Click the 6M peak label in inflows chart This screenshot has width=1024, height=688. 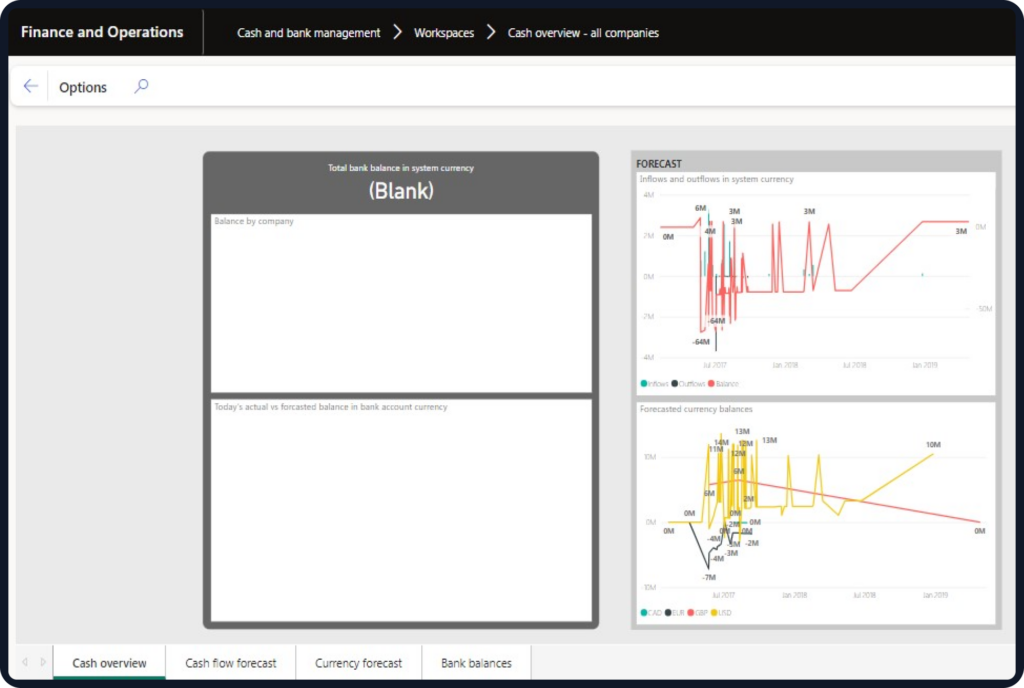click(700, 208)
